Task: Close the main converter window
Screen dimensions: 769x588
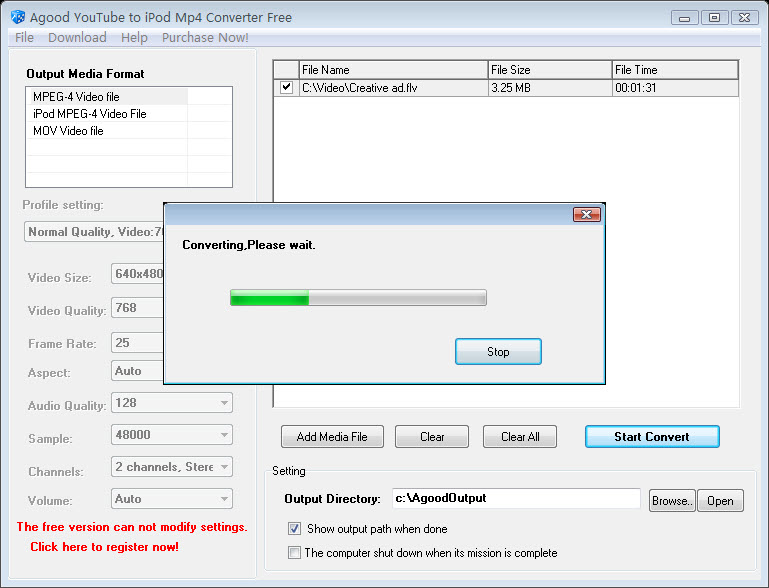Action: point(744,18)
